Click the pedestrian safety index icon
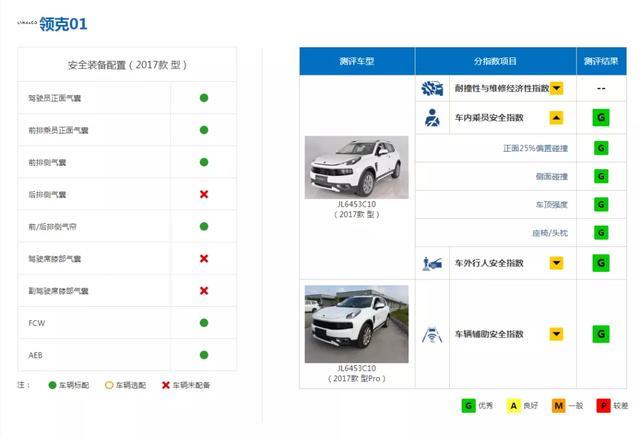This screenshot has height=437, width=640. pos(432,263)
